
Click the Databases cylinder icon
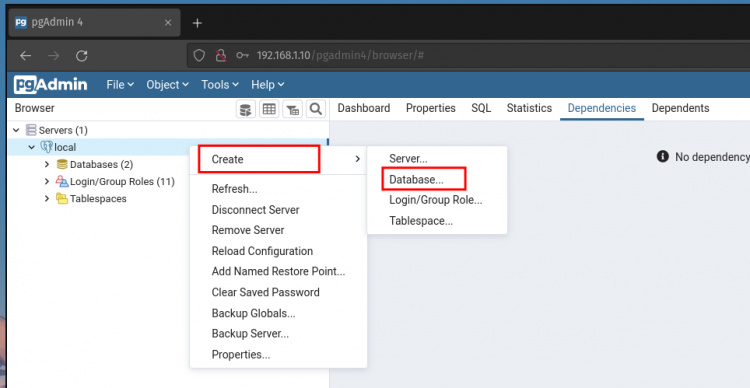click(62, 165)
